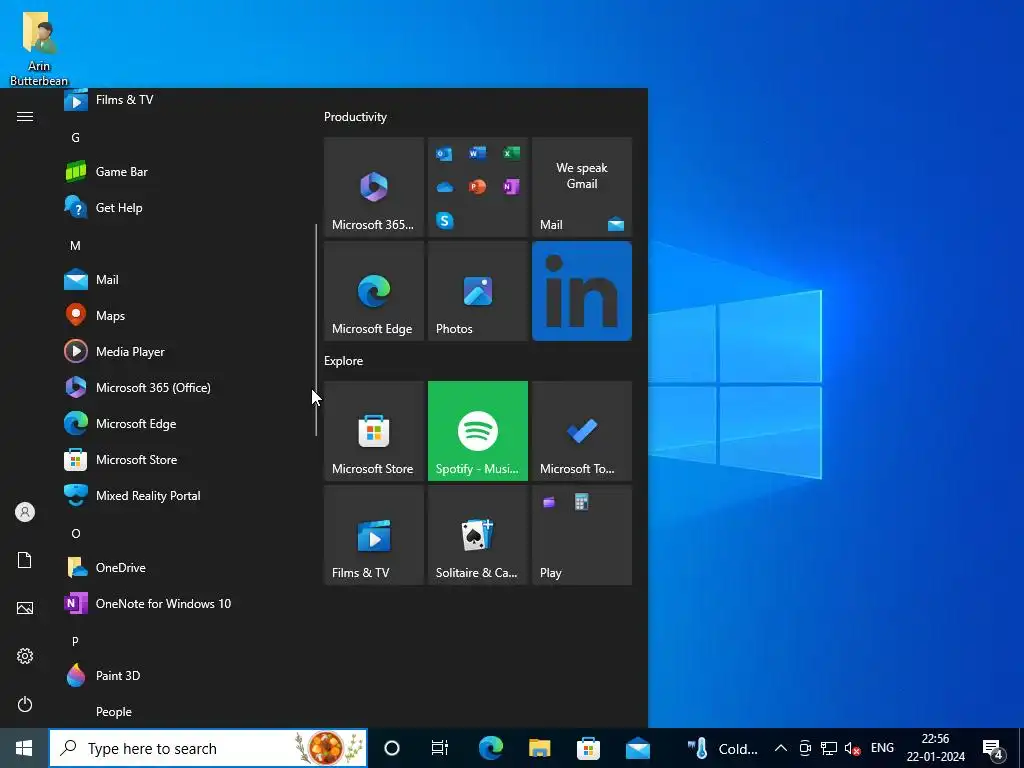
Task: Open Microsoft Edge tile
Action: pyautogui.click(x=374, y=291)
